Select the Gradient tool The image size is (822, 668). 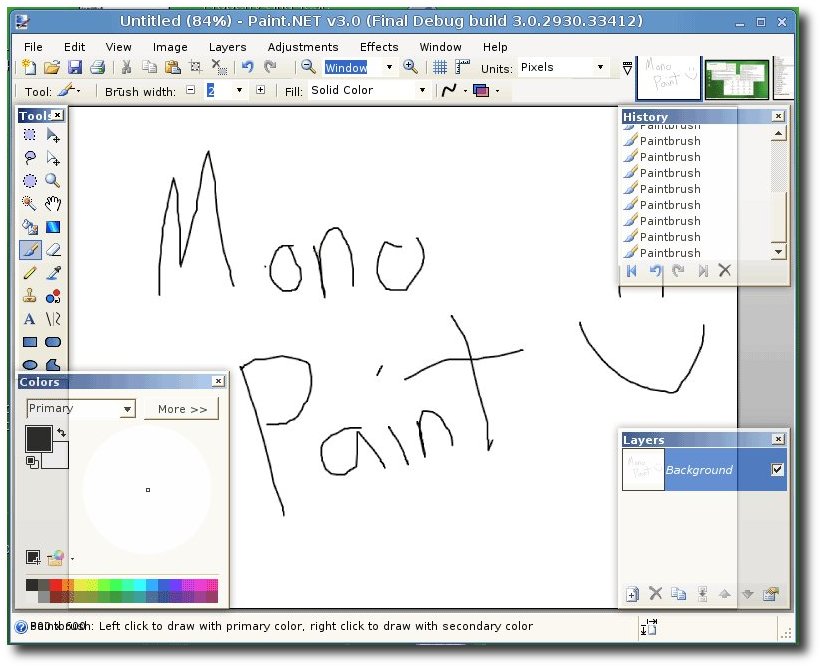point(53,227)
